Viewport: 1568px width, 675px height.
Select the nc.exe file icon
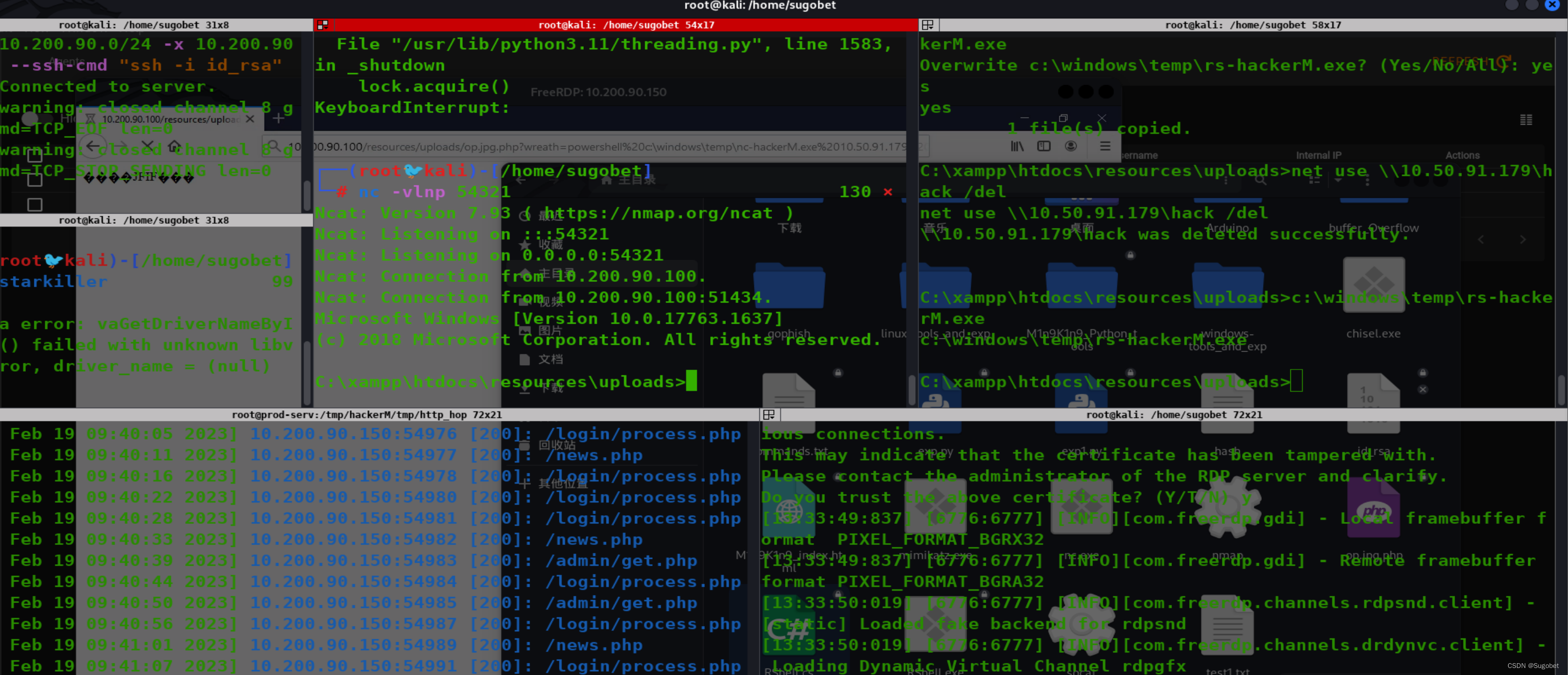coord(1081,505)
